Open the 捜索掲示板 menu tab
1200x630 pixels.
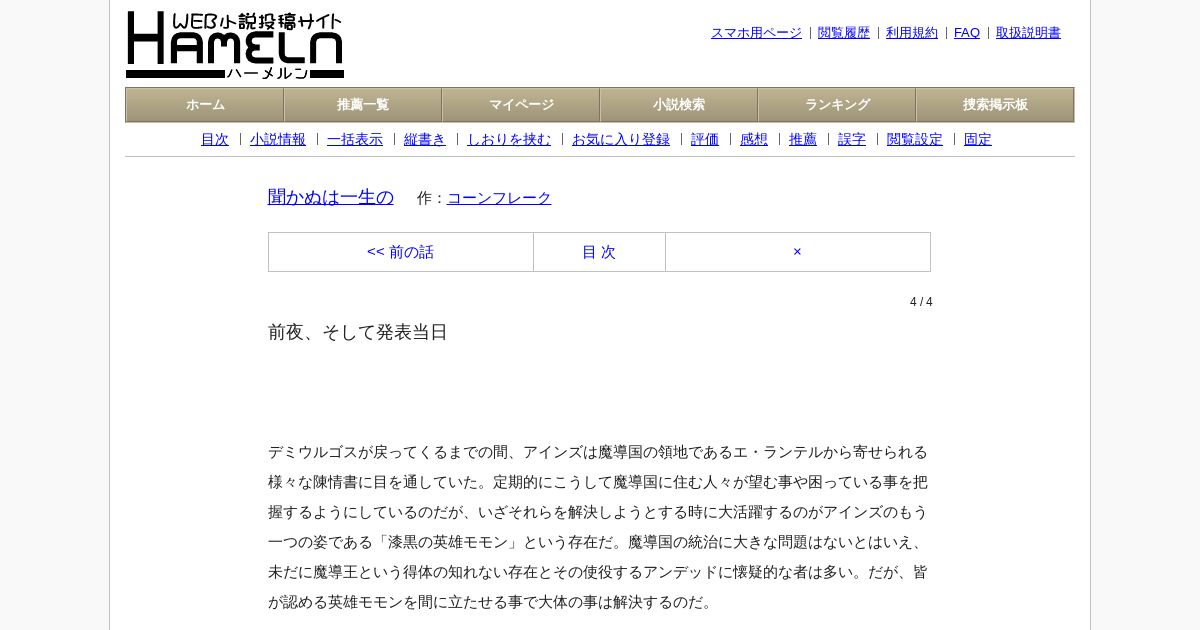(x=995, y=105)
